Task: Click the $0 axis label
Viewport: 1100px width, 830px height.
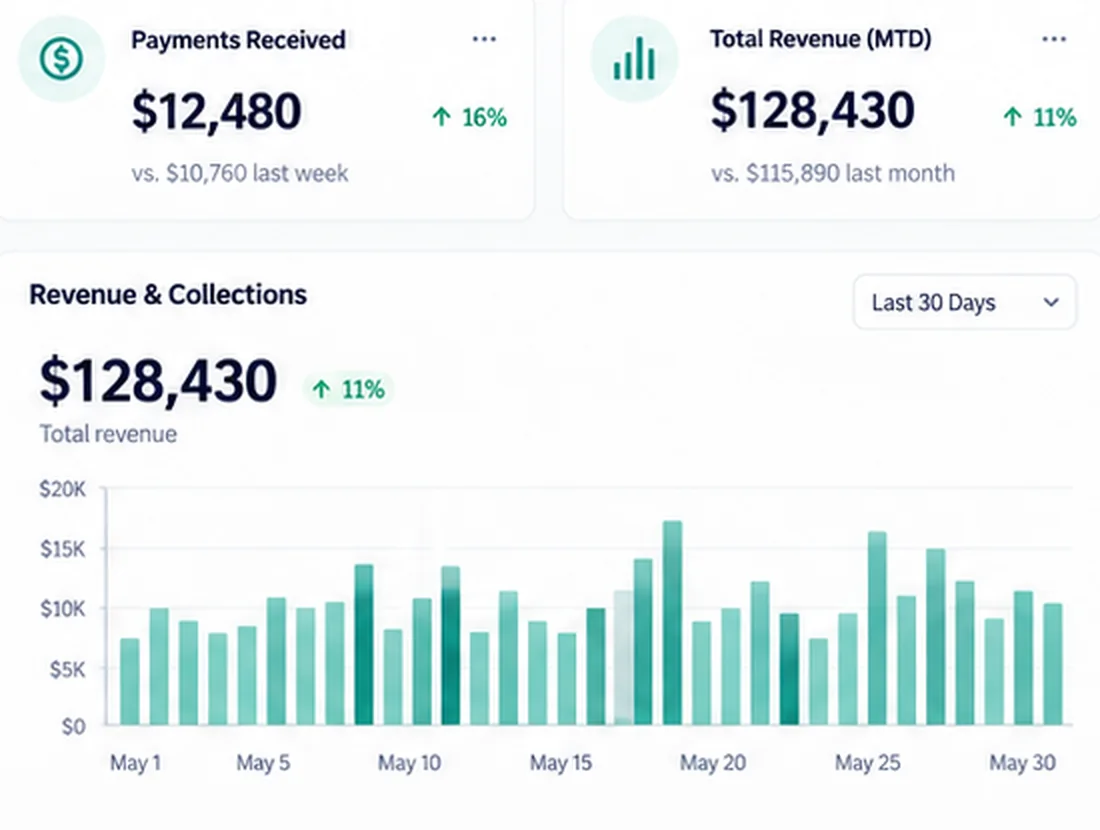Action: [74, 727]
